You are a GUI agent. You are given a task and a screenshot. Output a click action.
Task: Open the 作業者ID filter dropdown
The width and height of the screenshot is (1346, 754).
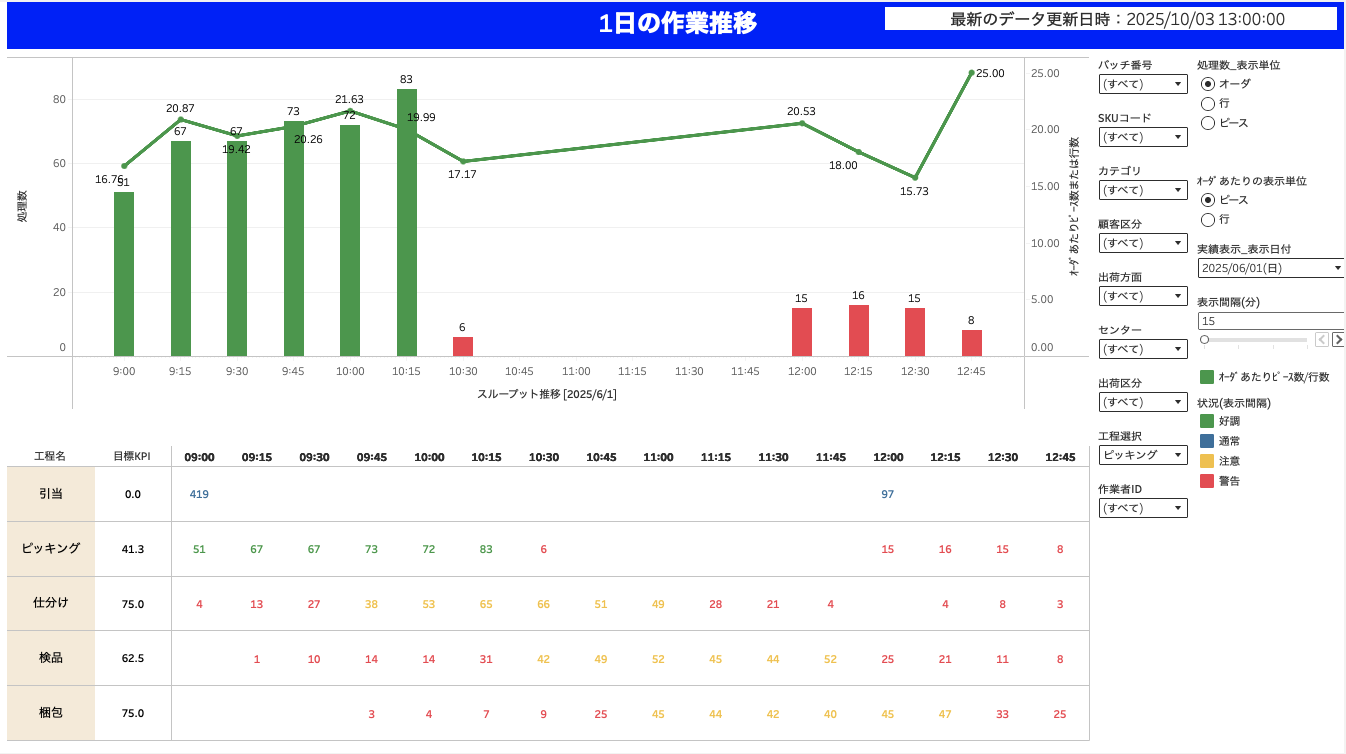coord(1143,508)
